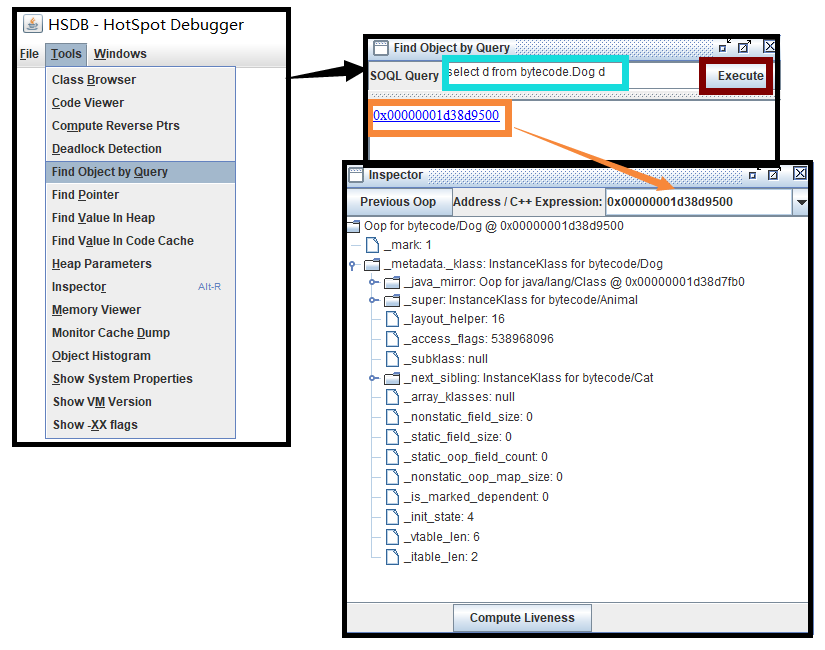
Task: Click the _java_mirror folder icon
Action: (392, 283)
